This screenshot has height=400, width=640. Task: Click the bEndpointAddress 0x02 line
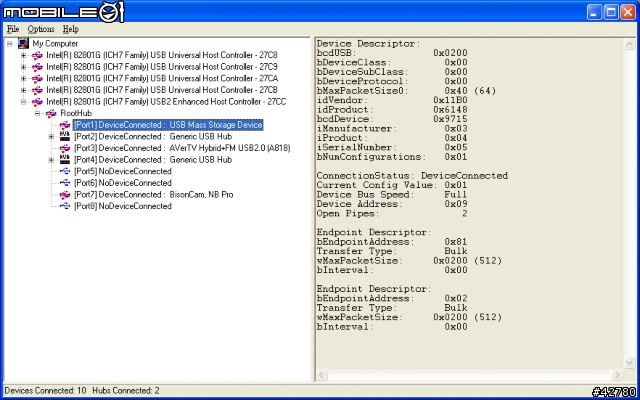coord(392,298)
